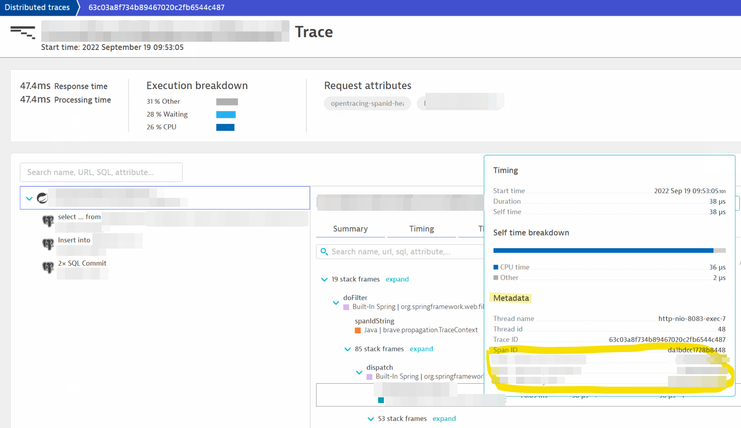Collapse the root service node in trace tree

point(29,198)
